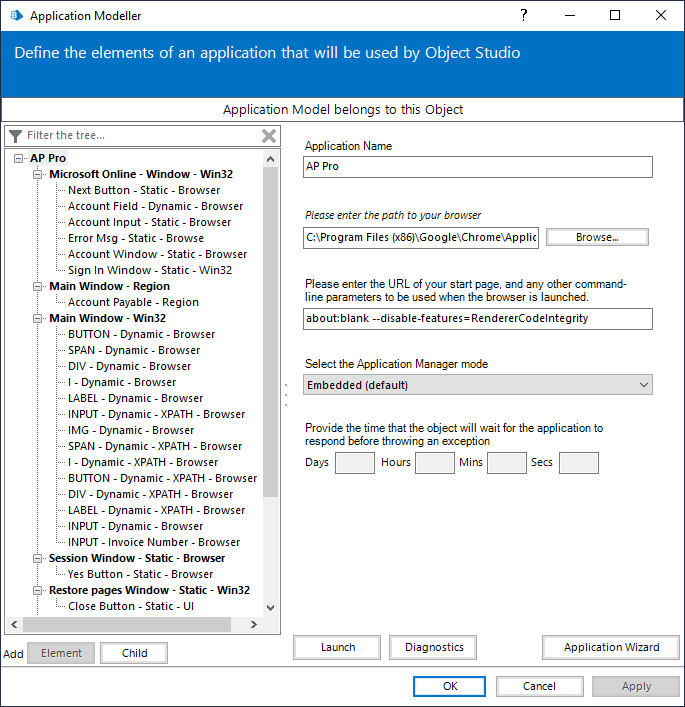685x707 pixels.
Task: Select INPUT - Dynamic - Browser element
Action: pyautogui.click(x=135, y=527)
